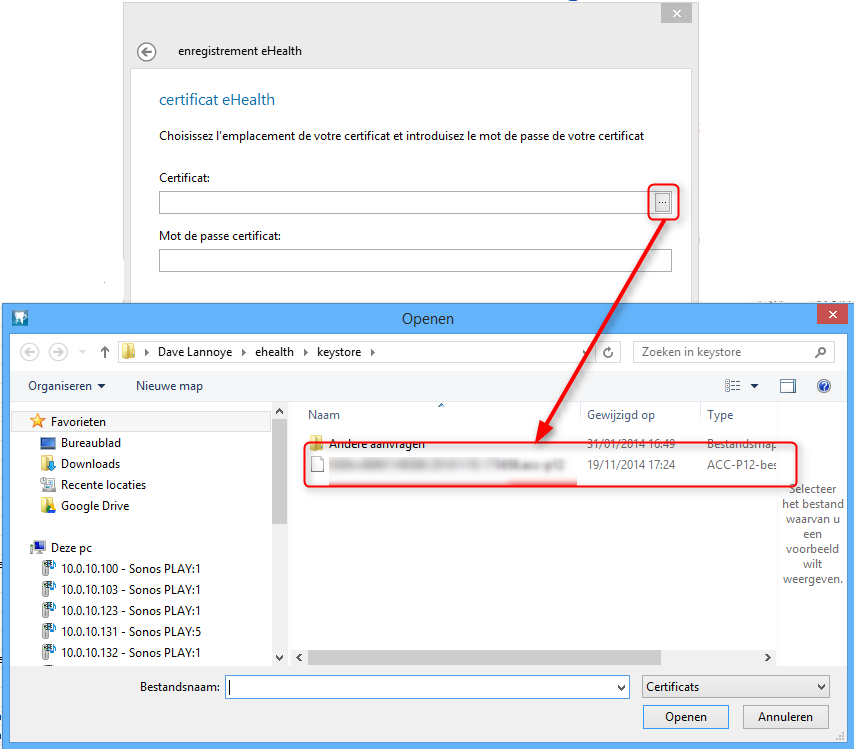Open the certificate browse button (...)
Image resolution: width=854 pixels, height=749 pixels.
662,203
